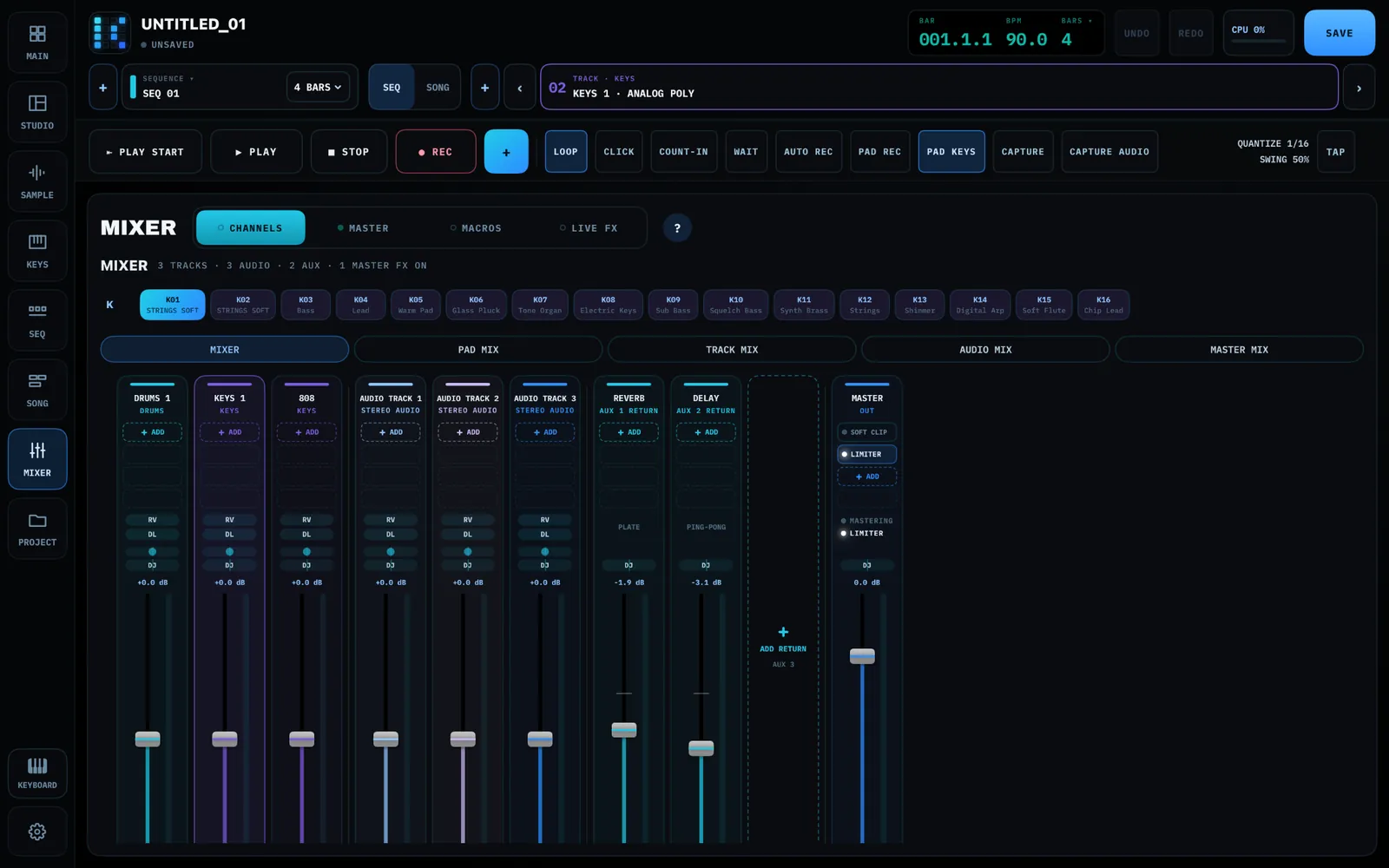The image size is (1389, 868).
Task: Add insert effect on Keys 1
Action: 229,431
